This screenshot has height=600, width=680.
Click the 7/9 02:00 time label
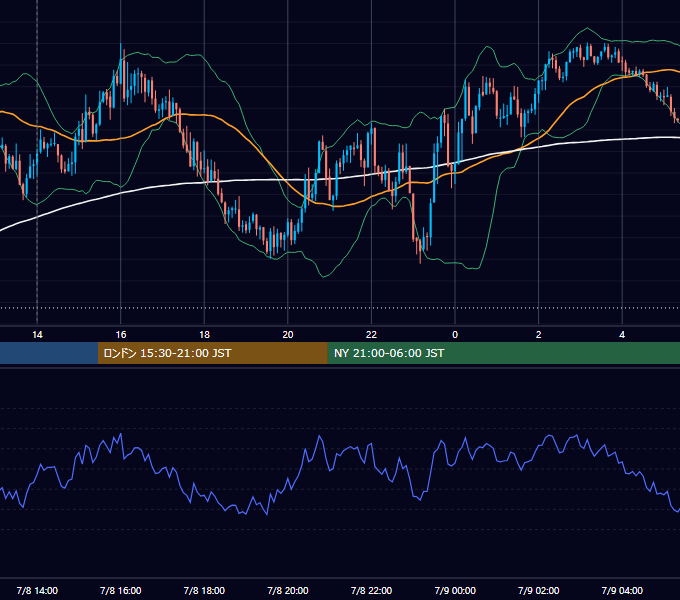click(x=539, y=590)
